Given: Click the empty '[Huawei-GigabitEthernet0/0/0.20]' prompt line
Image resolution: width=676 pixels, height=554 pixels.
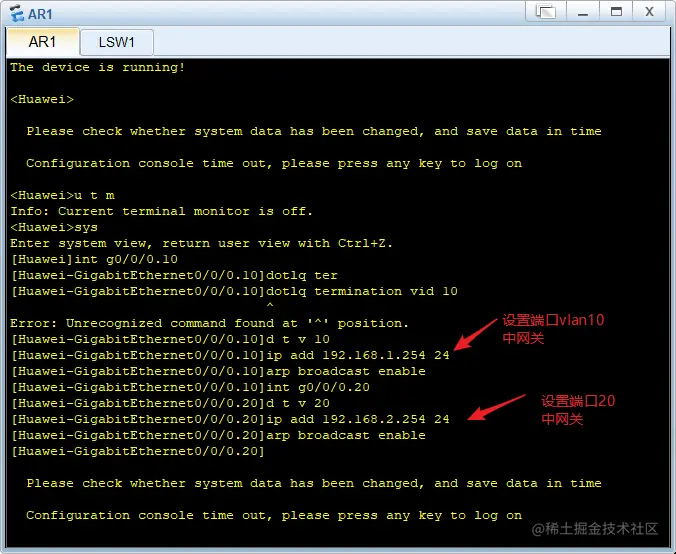Looking at the screenshot, I should (138, 451).
